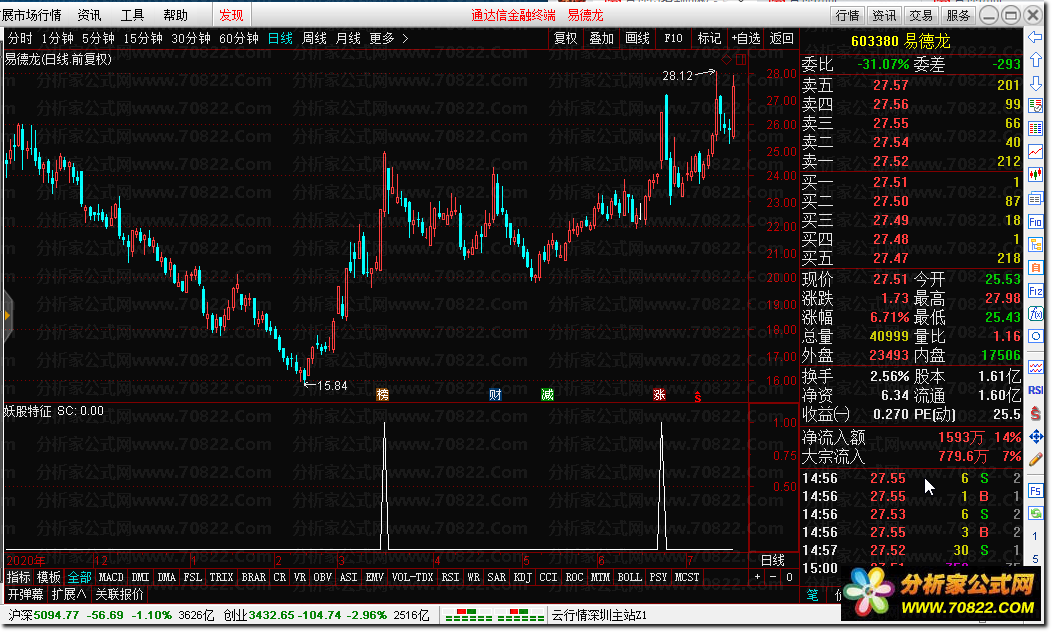
Task: Select the pencil drawing tool
Action: (x=1036, y=459)
